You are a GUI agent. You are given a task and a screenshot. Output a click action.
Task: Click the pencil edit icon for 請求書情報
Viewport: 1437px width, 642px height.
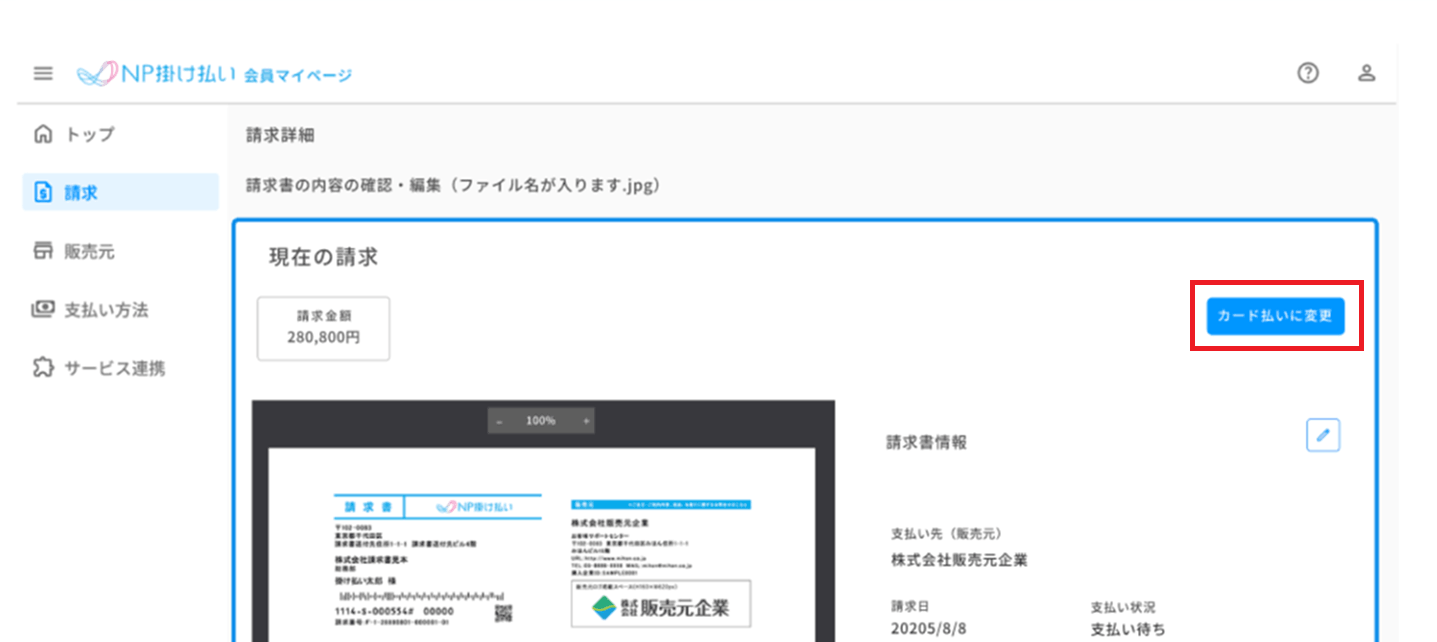pos(1322,434)
